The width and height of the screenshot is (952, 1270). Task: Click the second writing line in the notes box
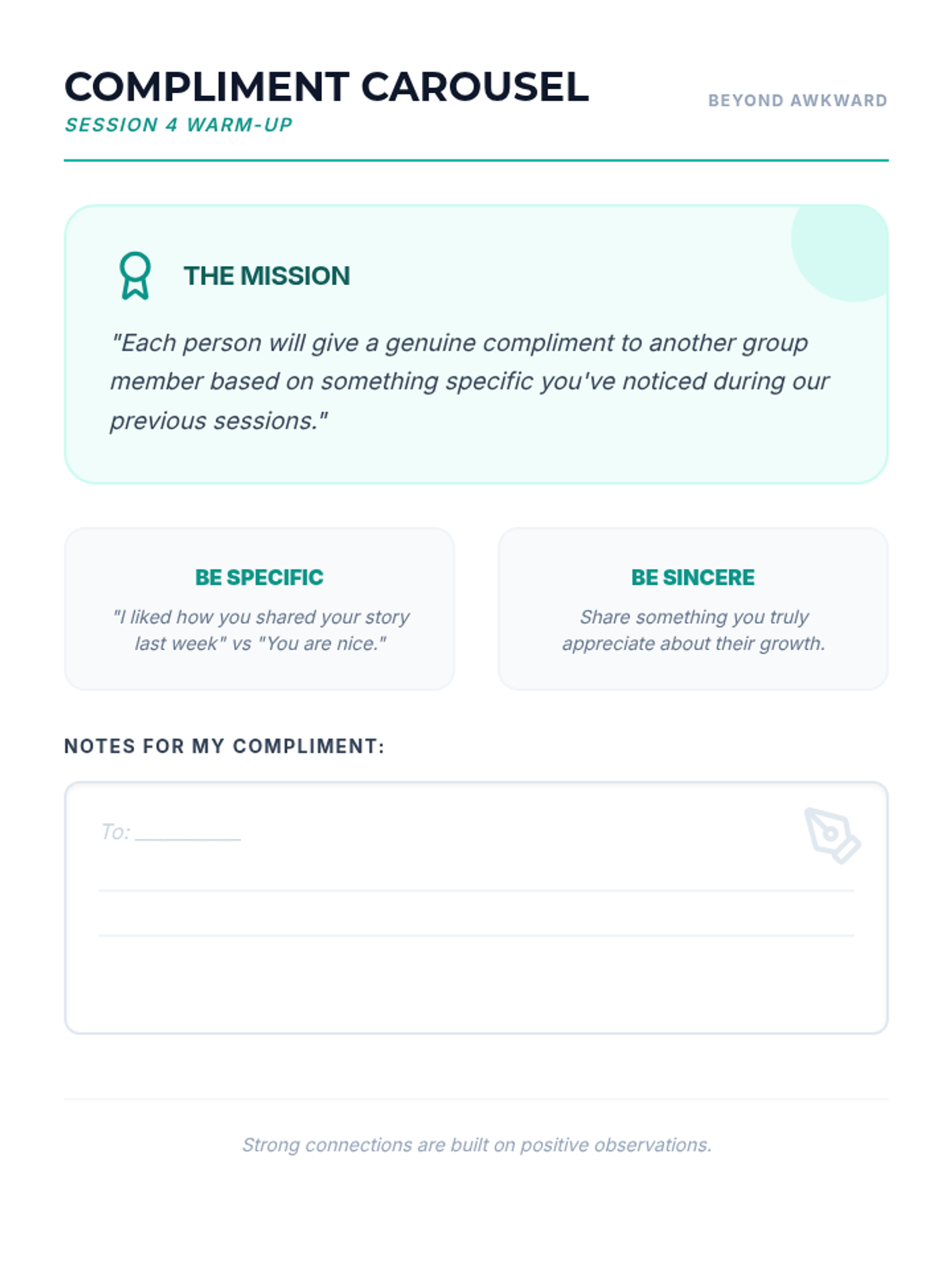(476, 935)
